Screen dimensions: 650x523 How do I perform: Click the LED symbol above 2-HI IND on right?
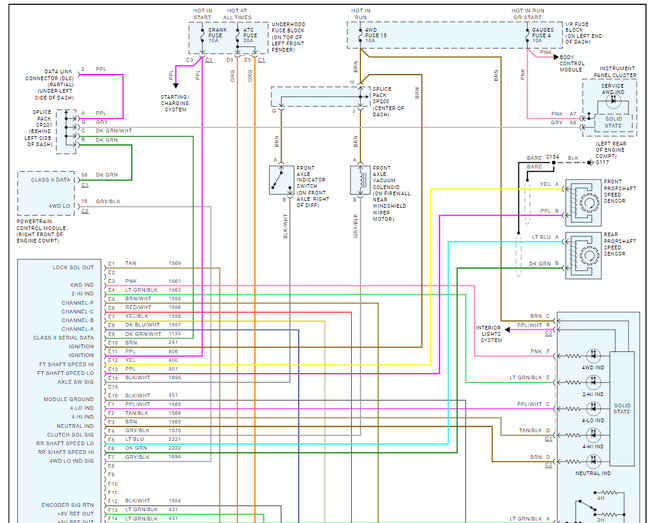(593, 382)
